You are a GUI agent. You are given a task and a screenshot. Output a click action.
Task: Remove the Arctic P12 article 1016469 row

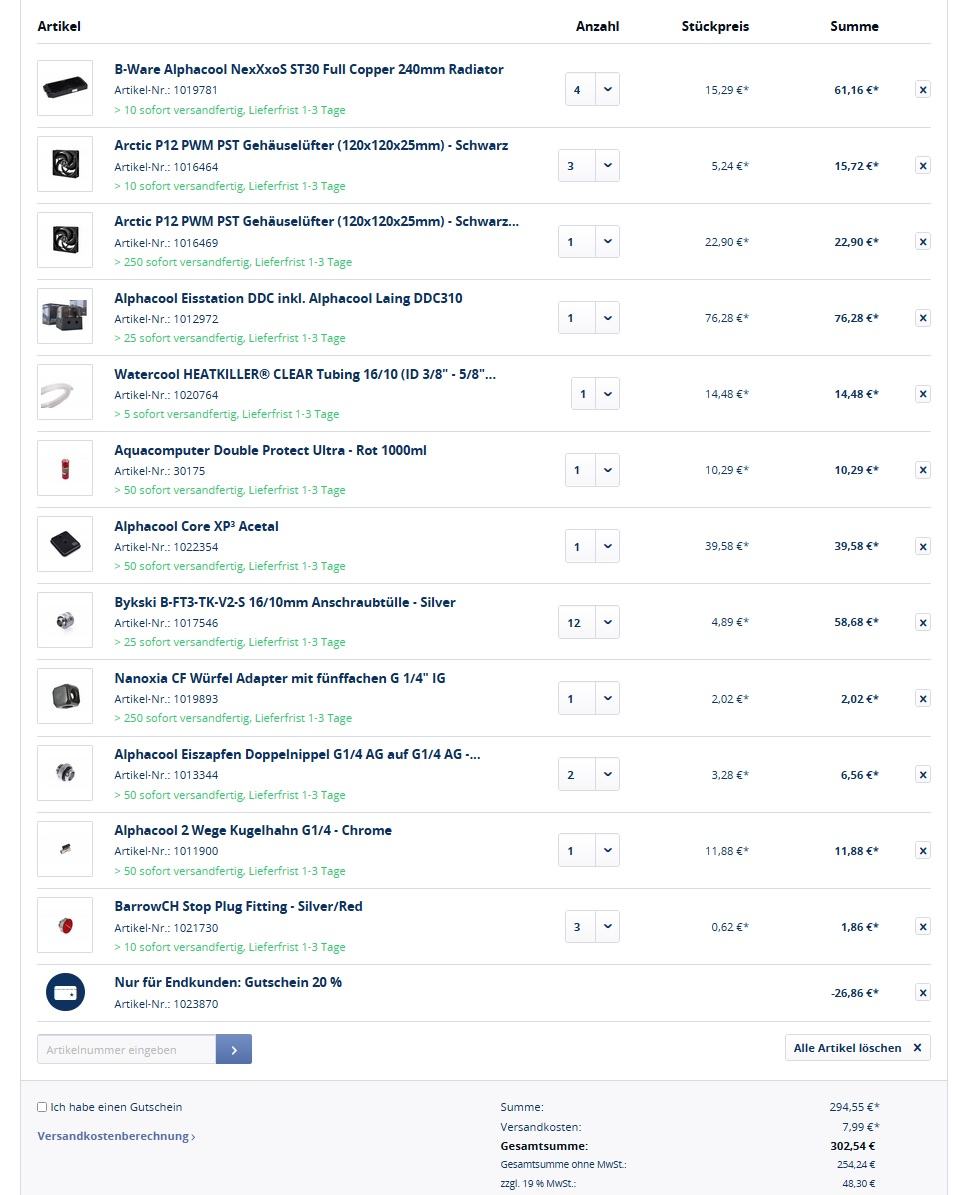(923, 242)
